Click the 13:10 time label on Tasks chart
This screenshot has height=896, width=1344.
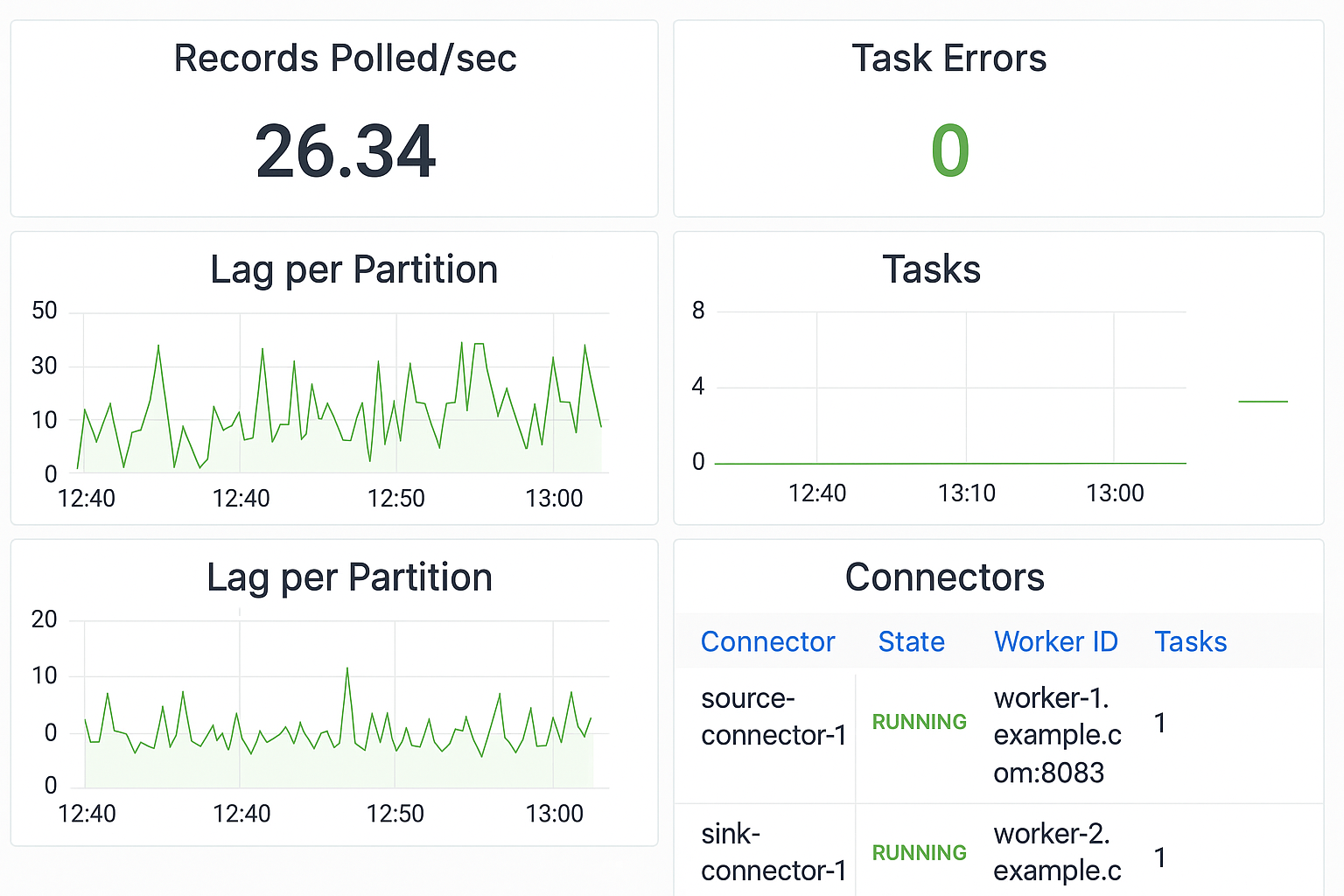(x=966, y=493)
